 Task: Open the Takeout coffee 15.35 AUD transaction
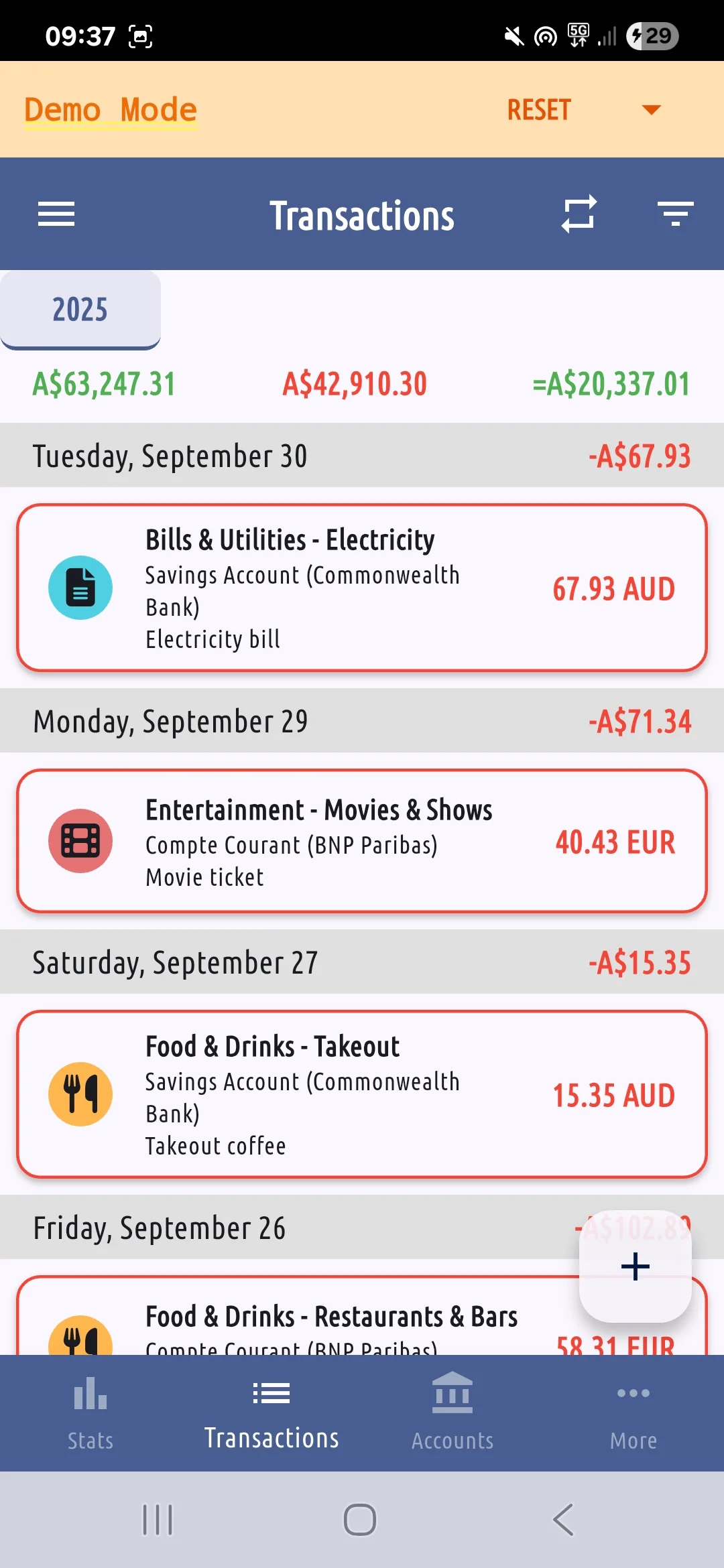pos(362,1094)
